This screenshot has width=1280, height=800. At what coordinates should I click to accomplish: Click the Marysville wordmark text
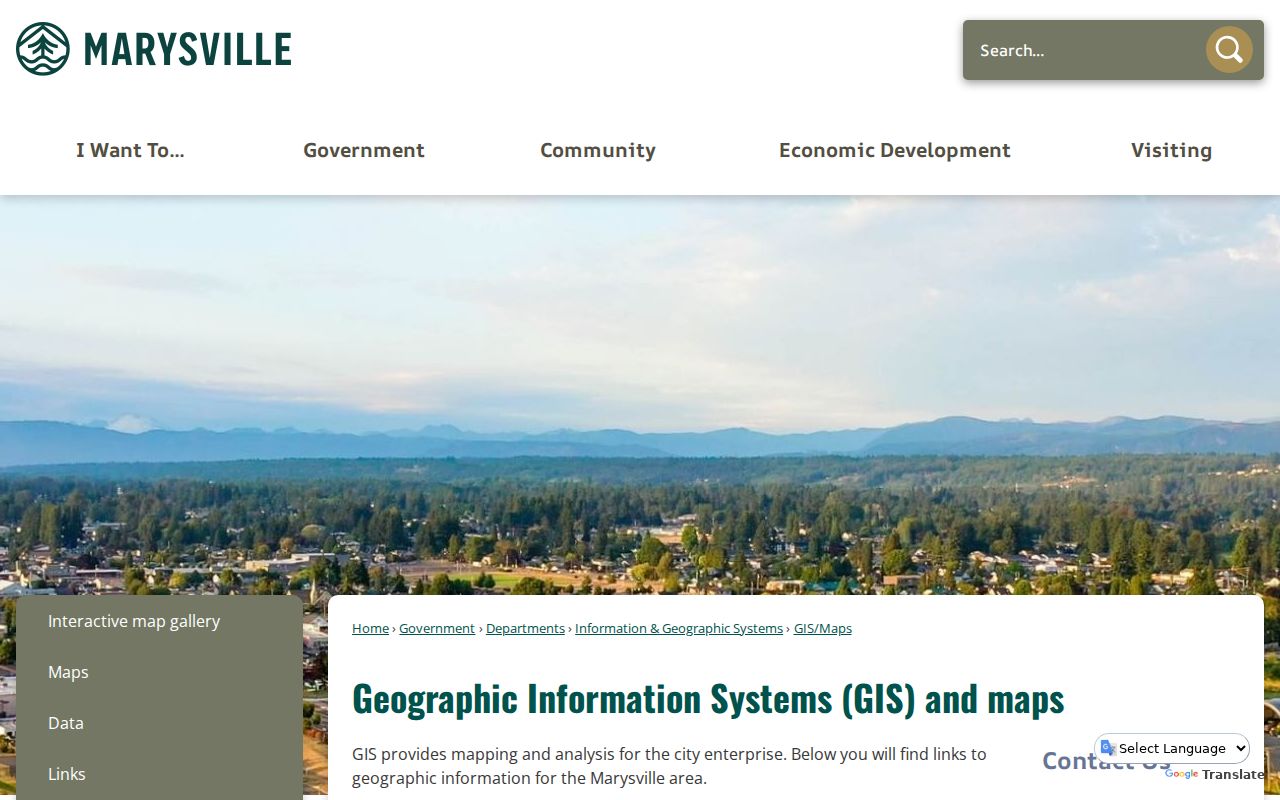pos(188,49)
